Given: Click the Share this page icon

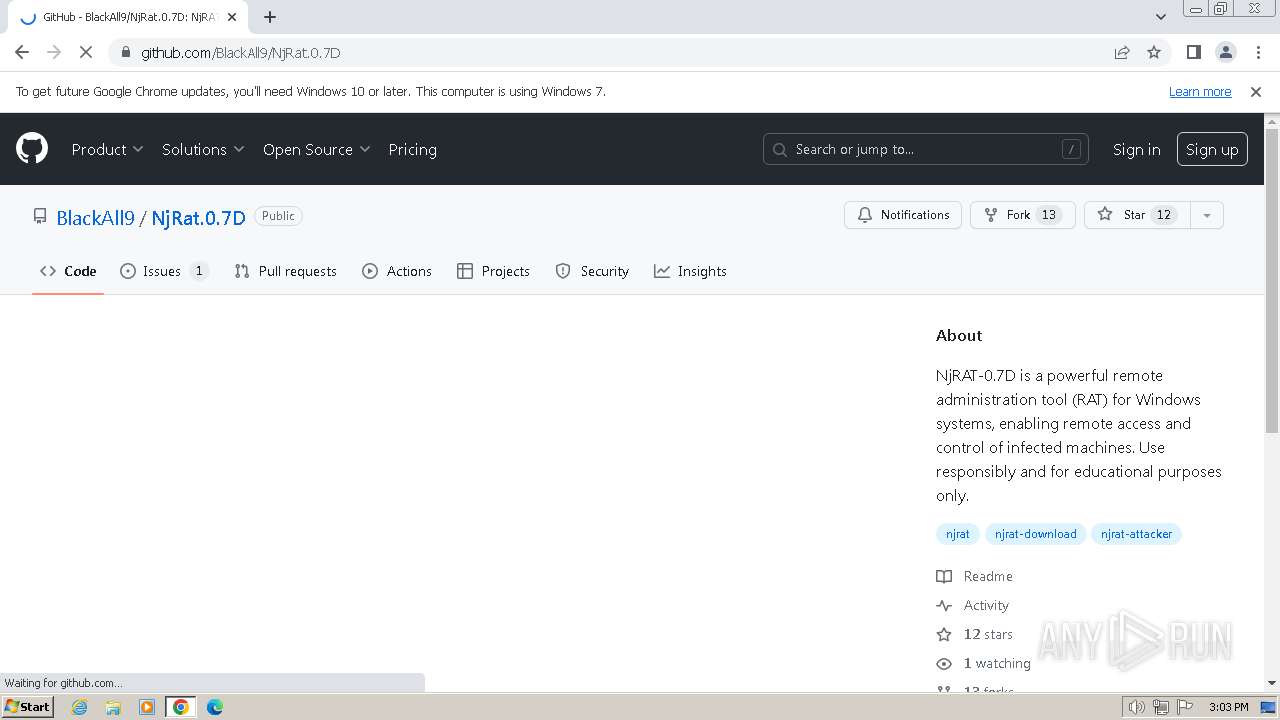Looking at the screenshot, I should (1122, 52).
